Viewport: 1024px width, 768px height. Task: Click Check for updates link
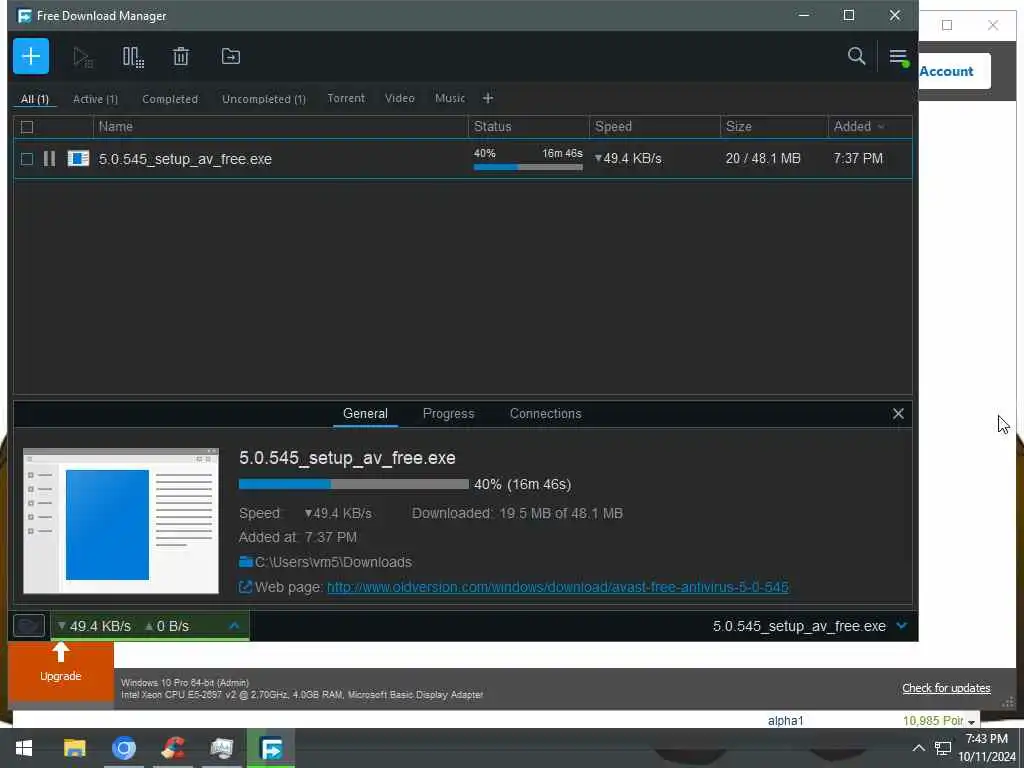click(x=946, y=688)
